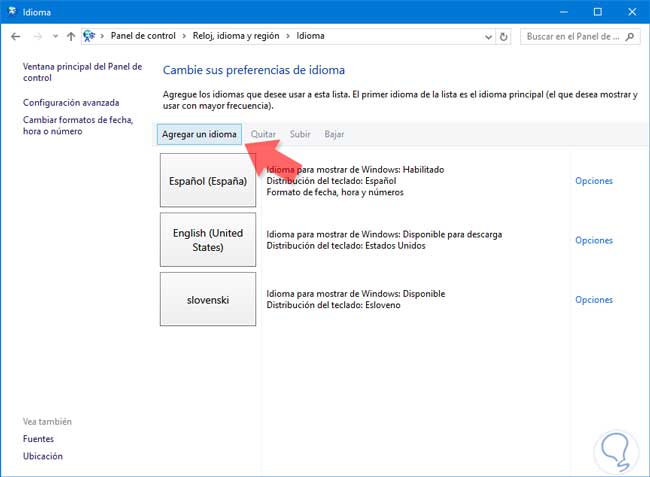
Task: Open Panel de control breadcrumb
Action: (x=143, y=36)
